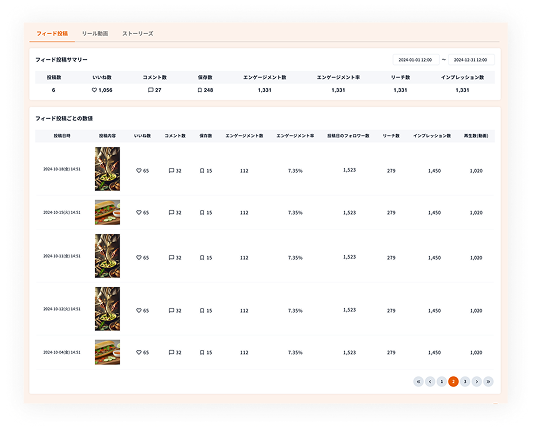Screen dimensions: 533x429
Task: Select the フィード投稿 tab
Action: tap(52, 34)
